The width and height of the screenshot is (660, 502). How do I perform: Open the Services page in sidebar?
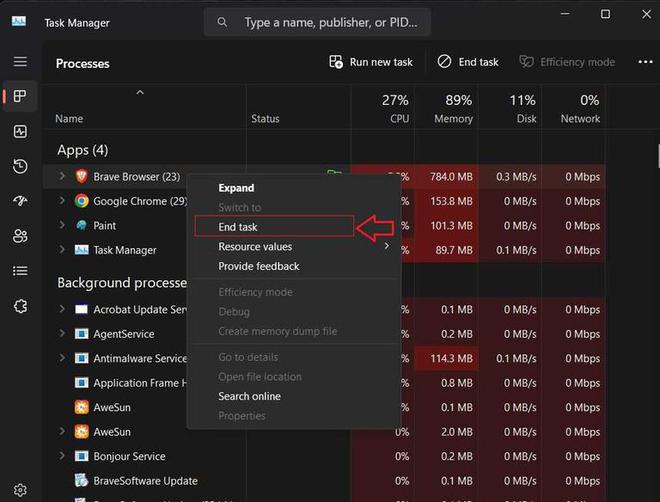(20, 306)
